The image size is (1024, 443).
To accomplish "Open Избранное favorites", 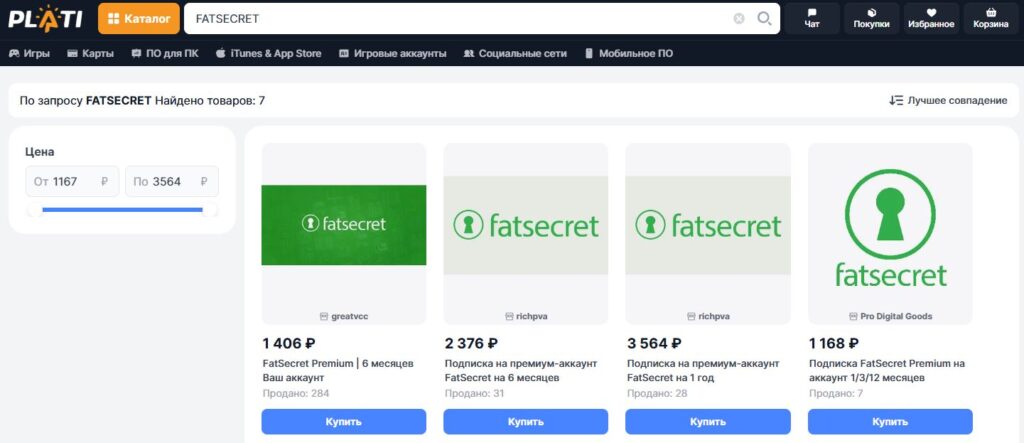I will point(931,18).
